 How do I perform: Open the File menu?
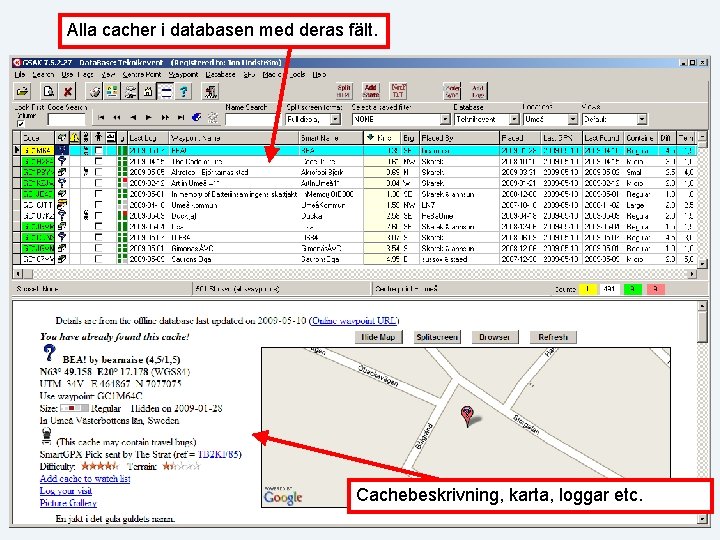pyautogui.click(x=19, y=74)
